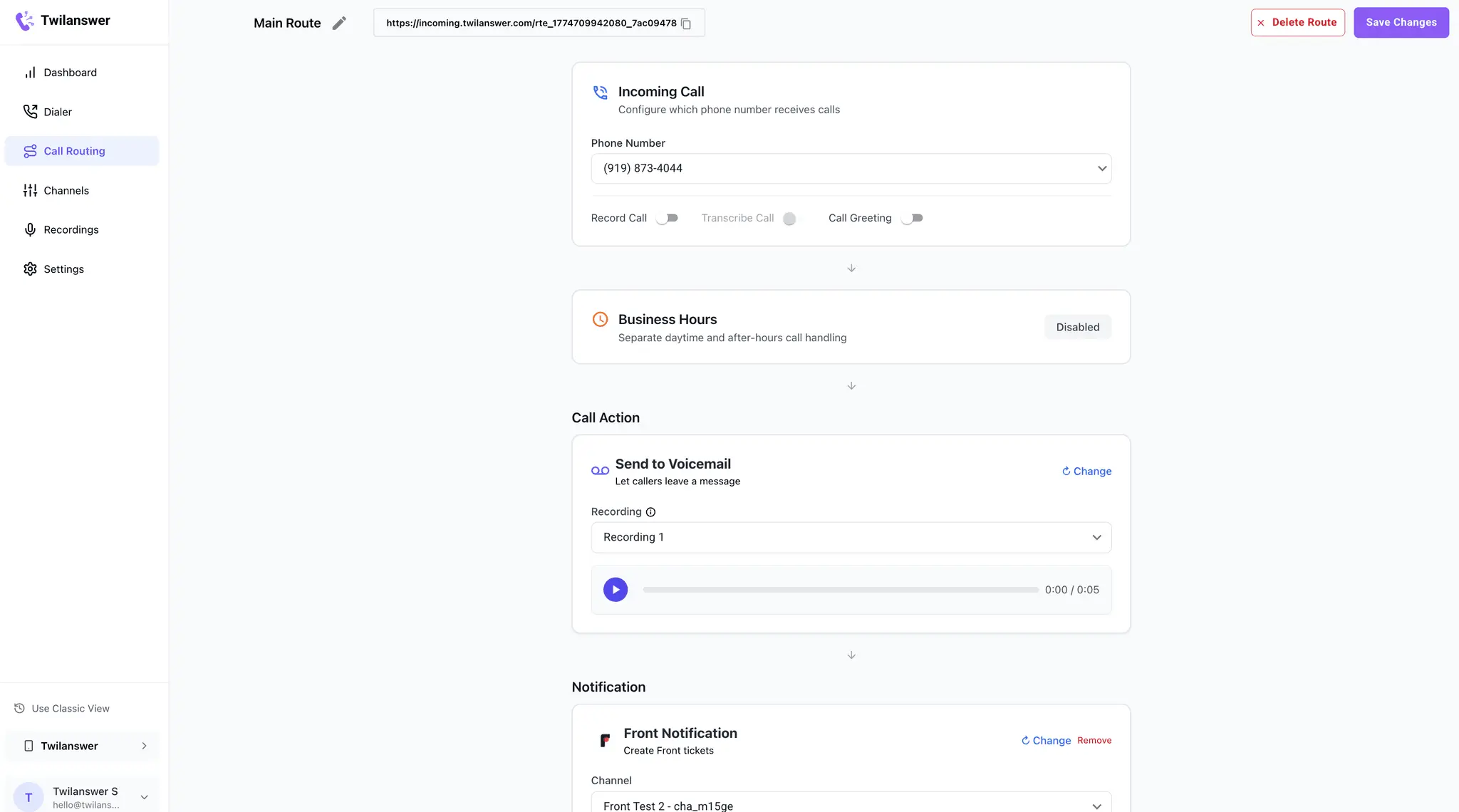Screen dimensions: 1459x812
Task: Click the audio progress bar
Action: pyautogui.click(x=840, y=590)
